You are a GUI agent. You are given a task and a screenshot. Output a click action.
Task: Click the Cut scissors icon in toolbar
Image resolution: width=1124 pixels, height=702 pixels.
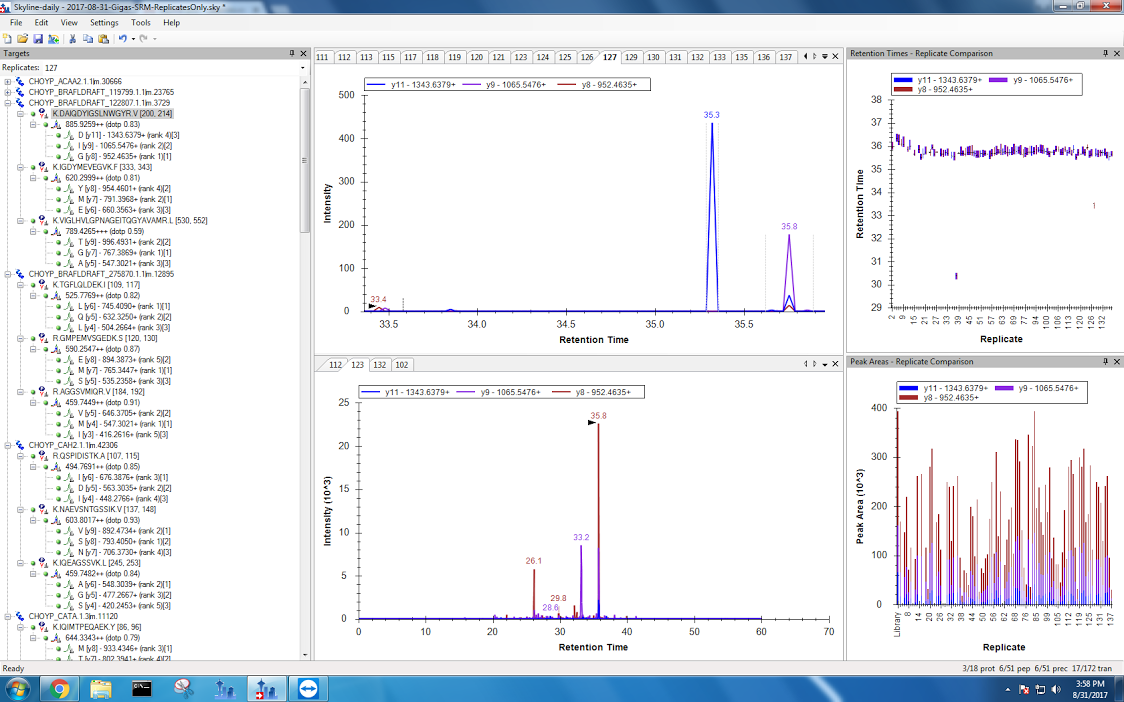(73, 38)
